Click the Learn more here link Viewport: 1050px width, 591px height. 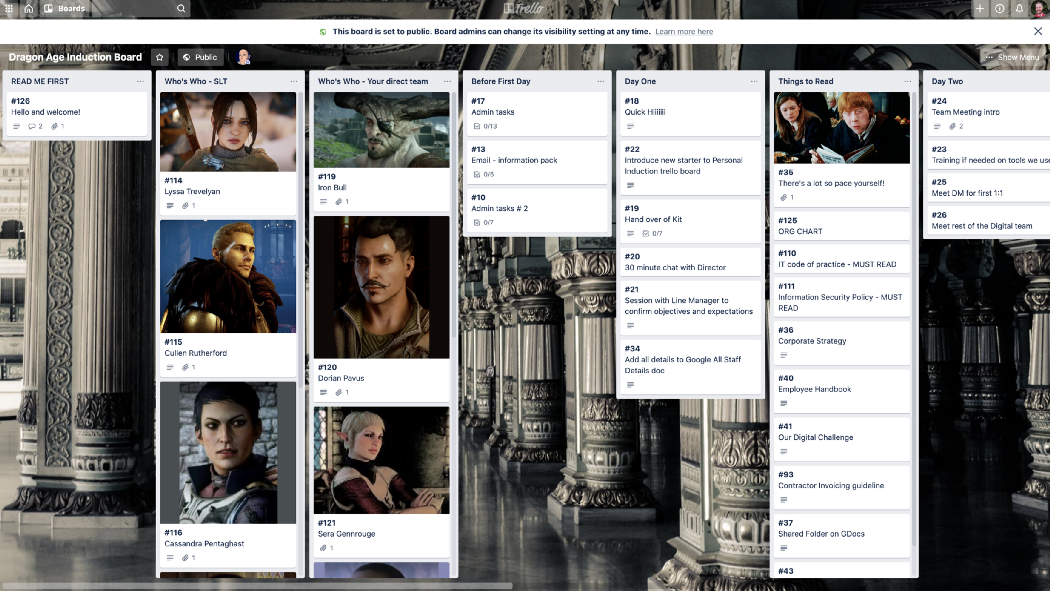tap(684, 32)
